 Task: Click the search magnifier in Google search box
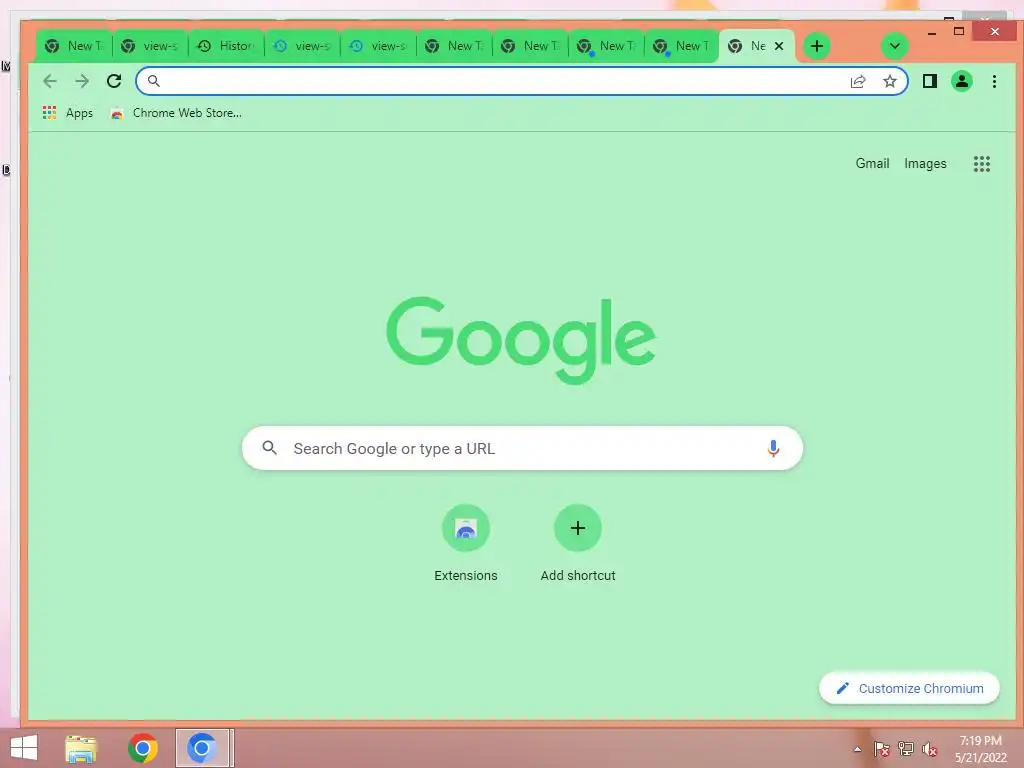[x=270, y=448]
